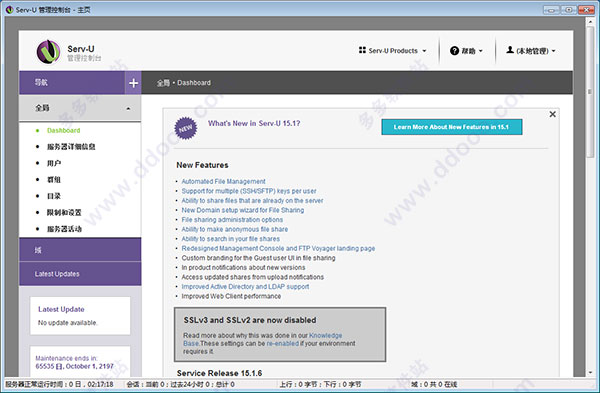Click the server uptime status bar entry
The height and width of the screenshot is (393, 600).
pyautogui.click(x=59, y=384)
